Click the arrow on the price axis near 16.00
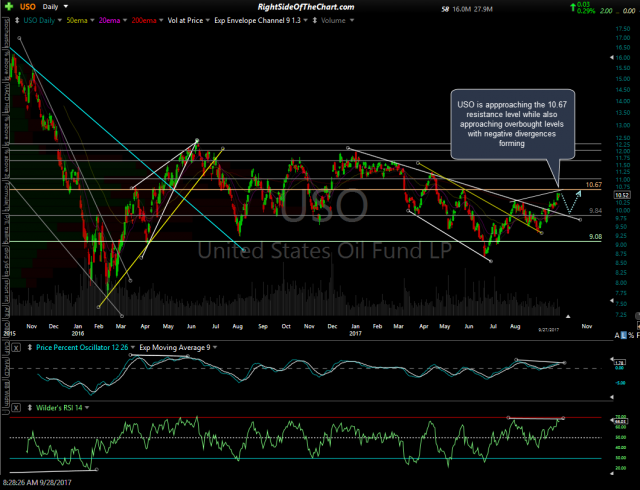The height and width of the screenshot is (490, 640). coord(611,58)
